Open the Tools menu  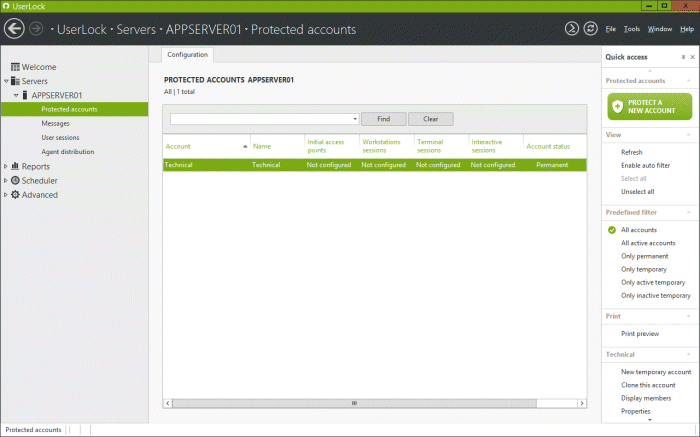point(631,29)
